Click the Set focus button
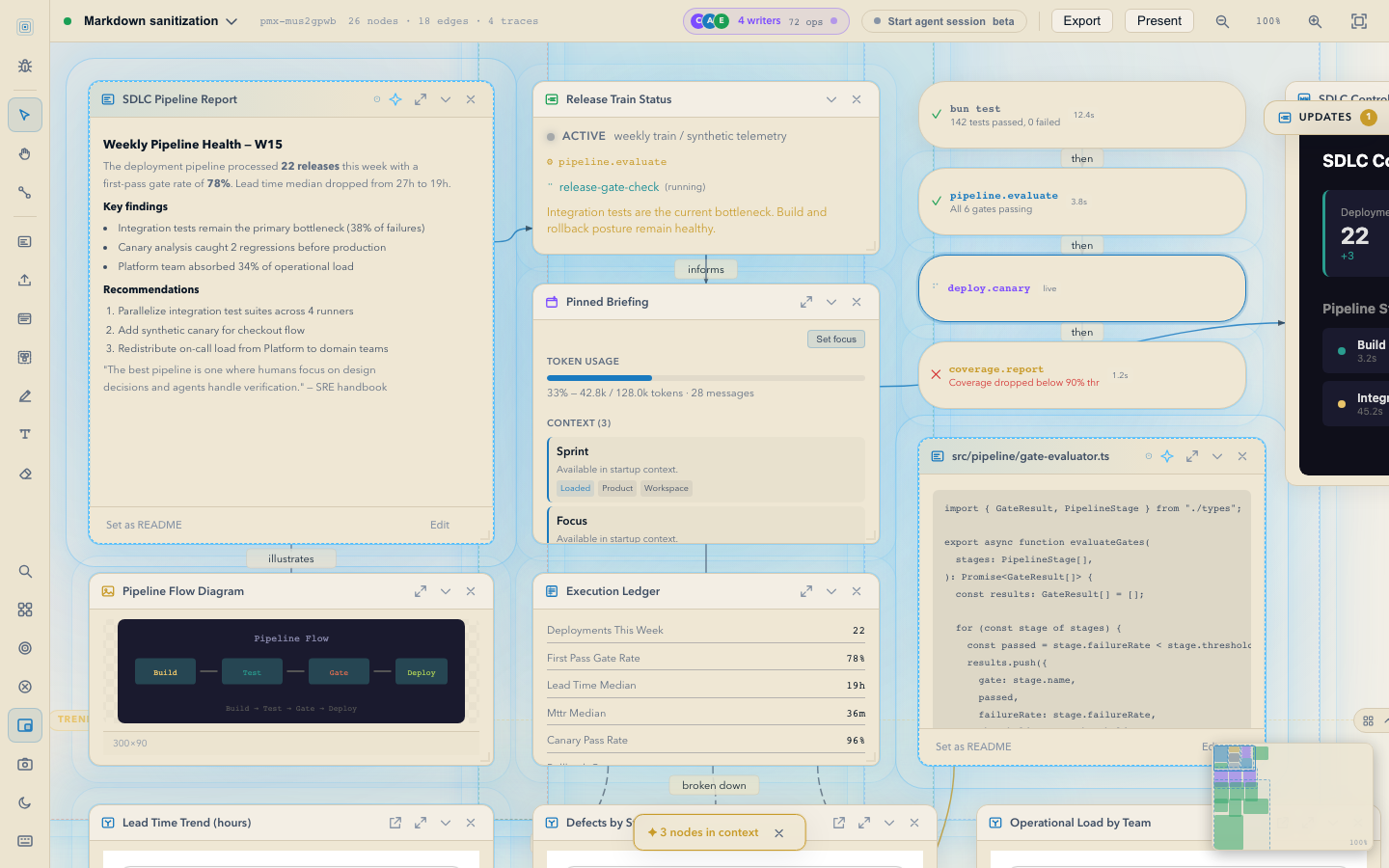 coord(836,339)
